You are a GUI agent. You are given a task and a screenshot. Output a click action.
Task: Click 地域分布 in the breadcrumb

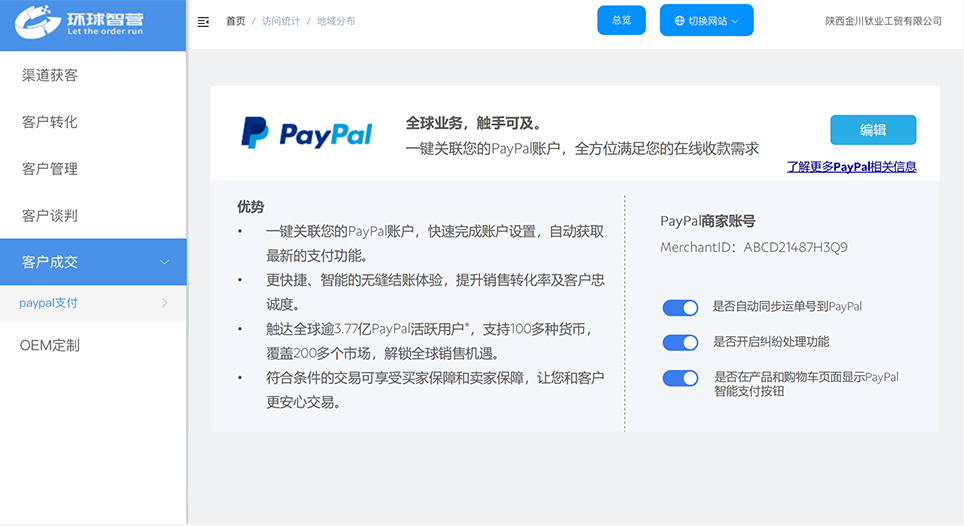click(x=336, y=21)
